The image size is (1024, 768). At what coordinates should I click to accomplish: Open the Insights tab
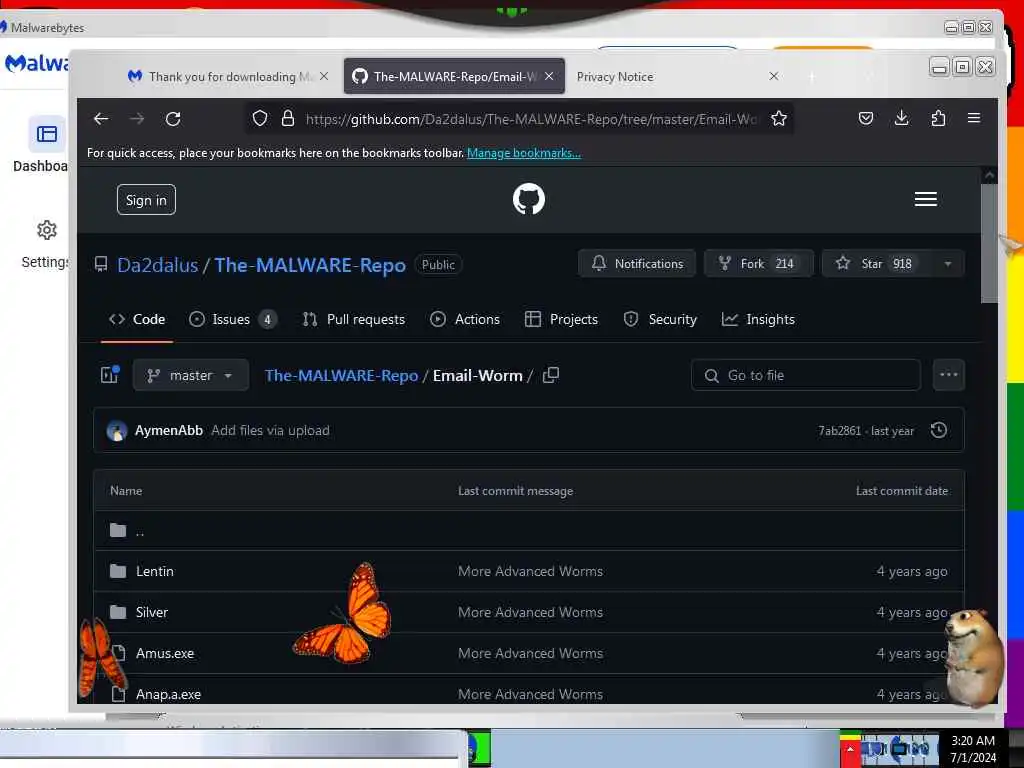758,319
